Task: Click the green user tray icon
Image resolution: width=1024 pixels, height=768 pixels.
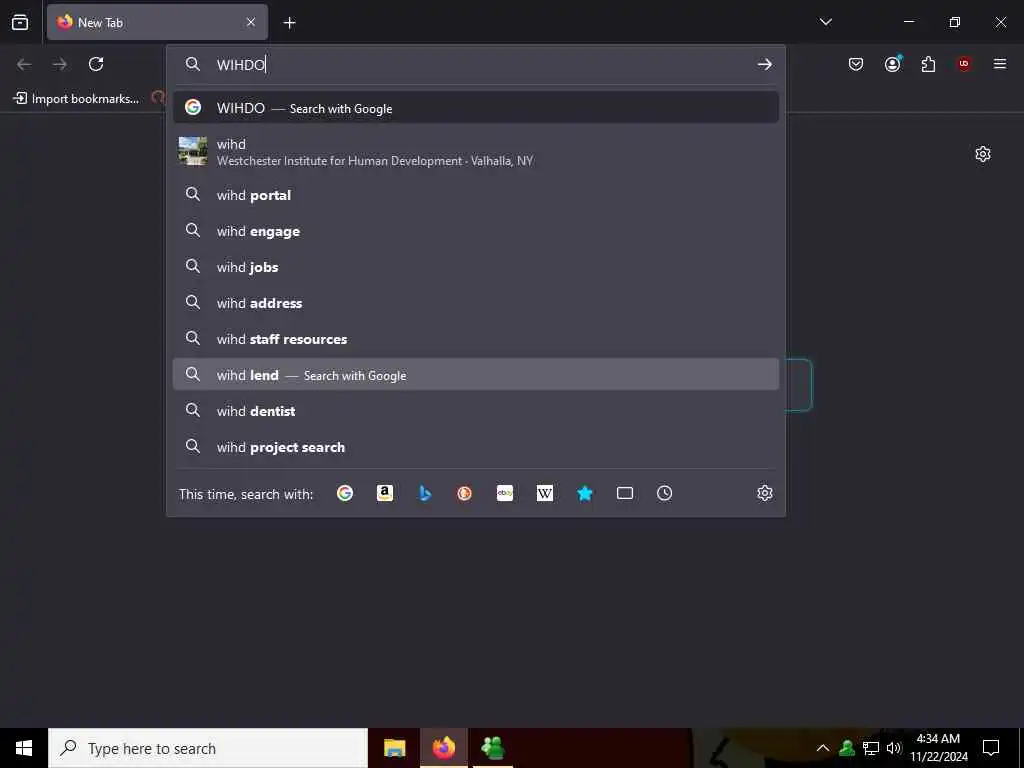Action: pyautogui.click(x=847, y=748)
